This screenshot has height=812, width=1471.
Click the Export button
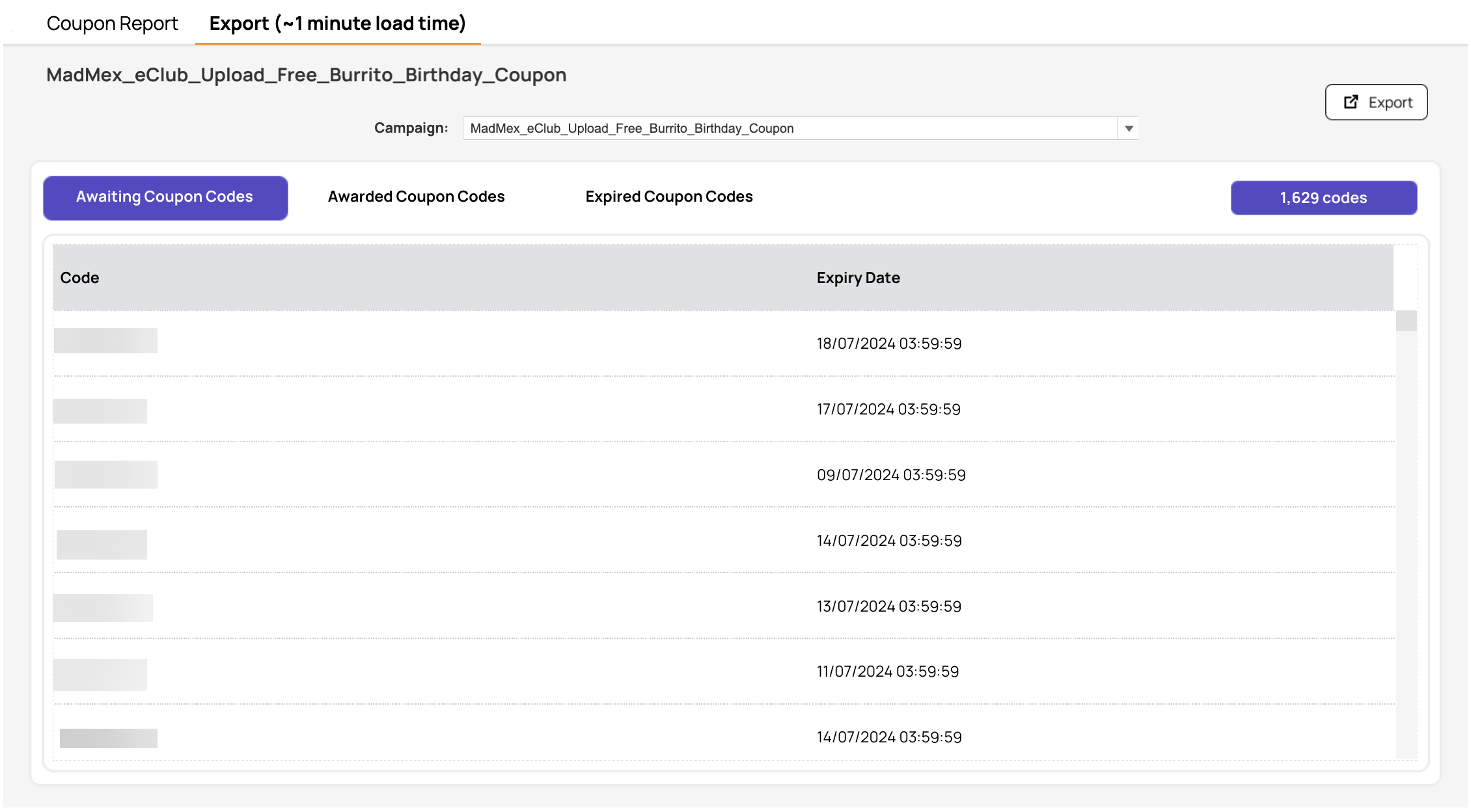click(x=1376, y=102)
